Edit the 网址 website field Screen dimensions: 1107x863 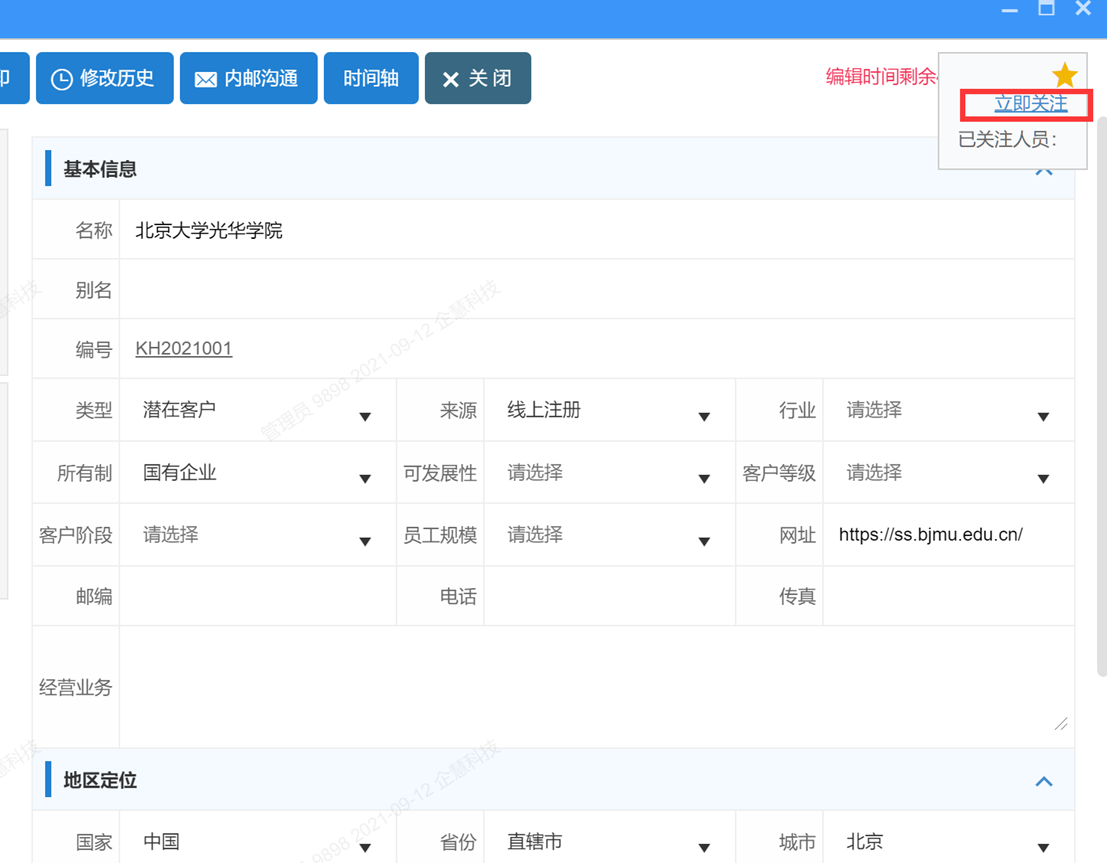coord(948,535)
